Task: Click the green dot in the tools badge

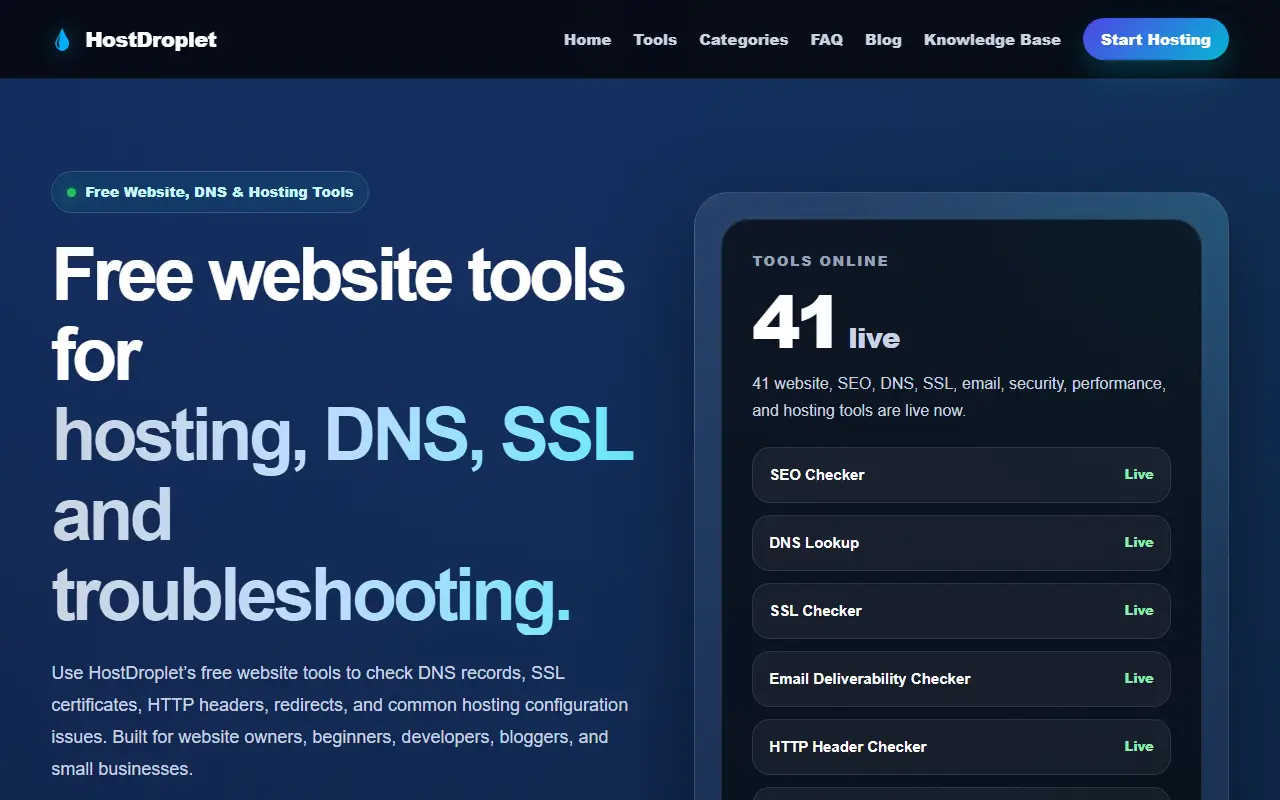Action: [71, 192]
